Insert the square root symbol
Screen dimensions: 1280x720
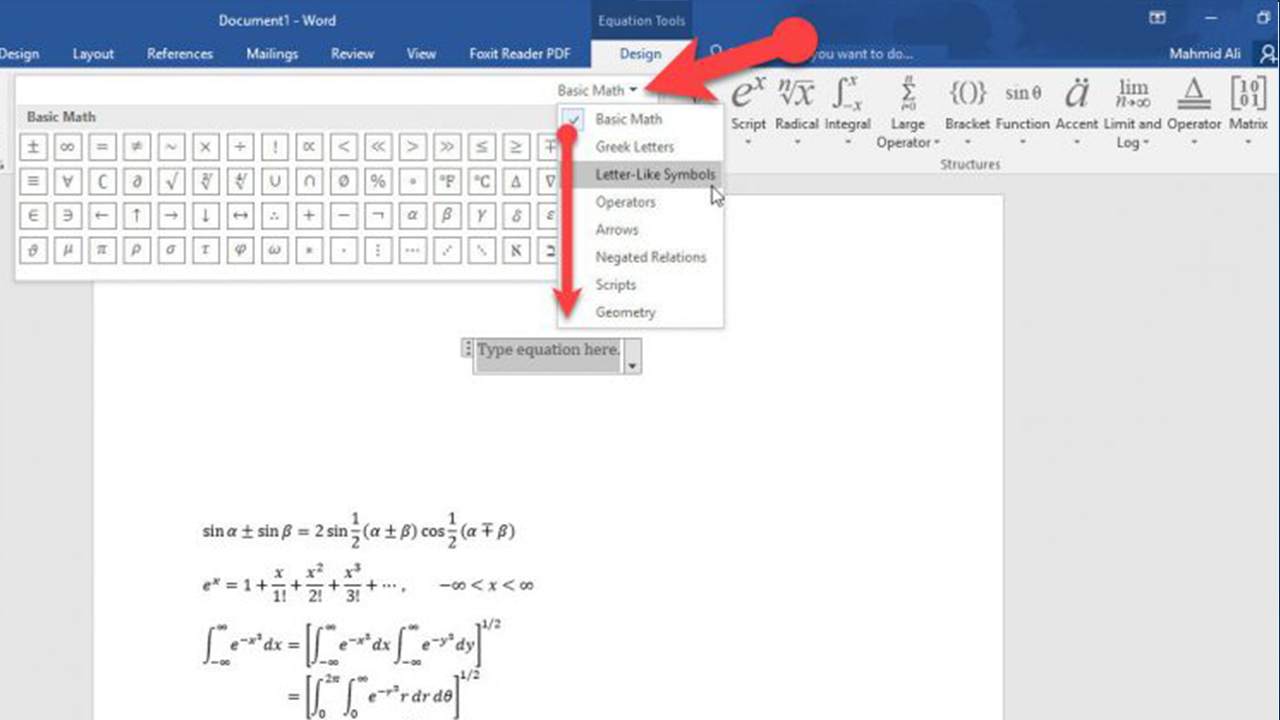coord(171,182)
